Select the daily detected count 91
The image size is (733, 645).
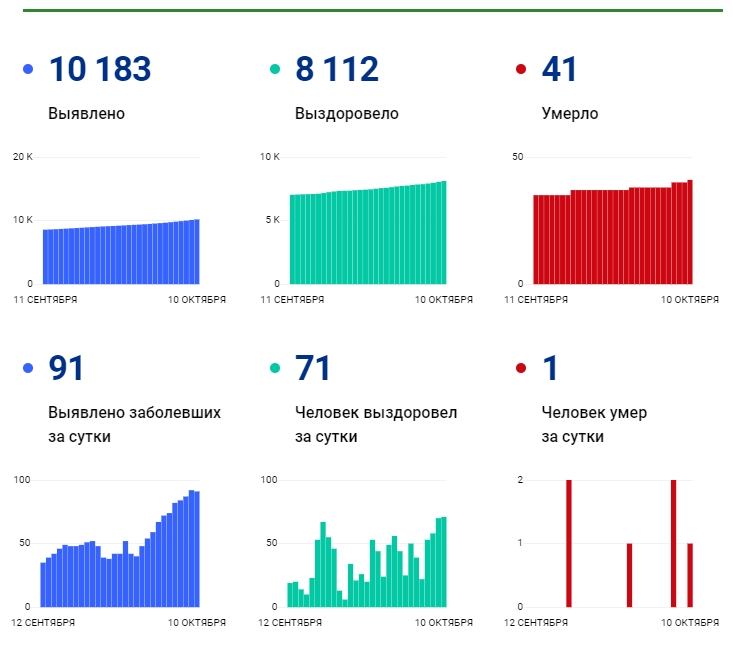[x=66, y=368]
